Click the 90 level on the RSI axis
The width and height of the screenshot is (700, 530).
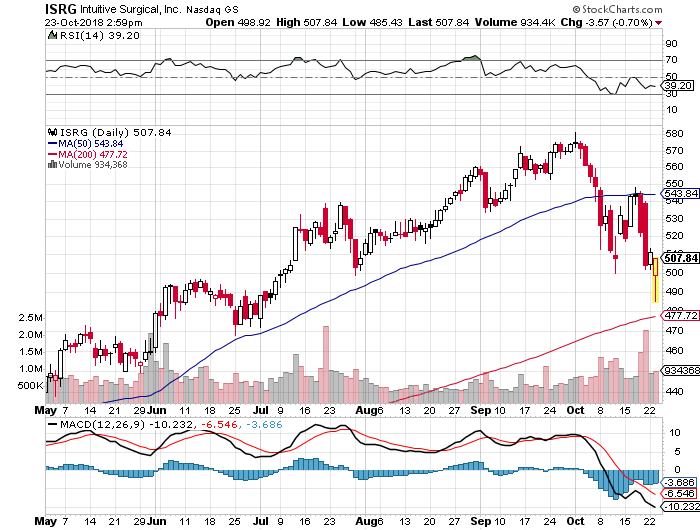click(671, 44)
